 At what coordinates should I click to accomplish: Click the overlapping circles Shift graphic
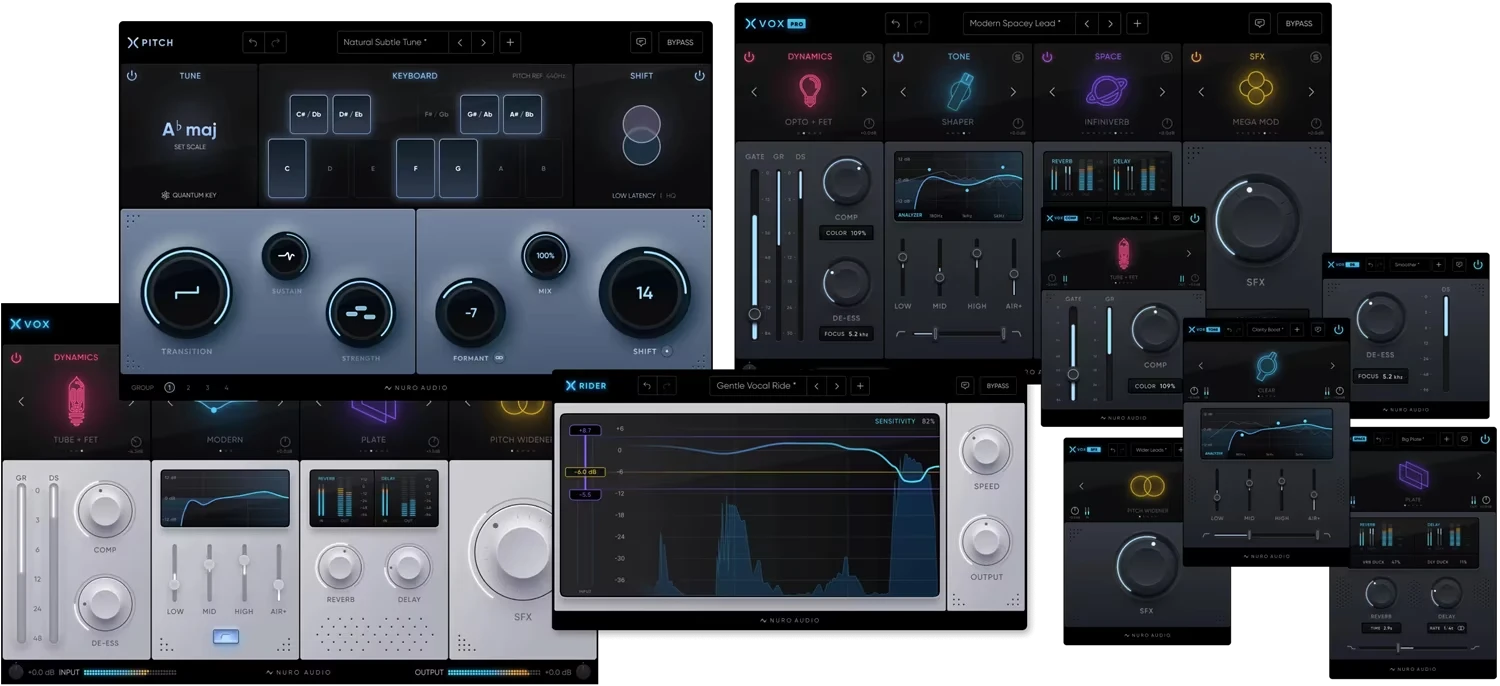[641, 135]
